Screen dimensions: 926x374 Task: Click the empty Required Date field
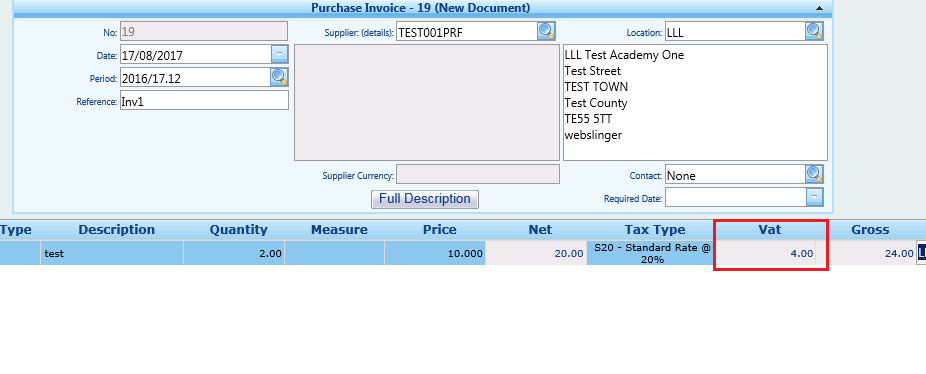(x=735, y=197)
